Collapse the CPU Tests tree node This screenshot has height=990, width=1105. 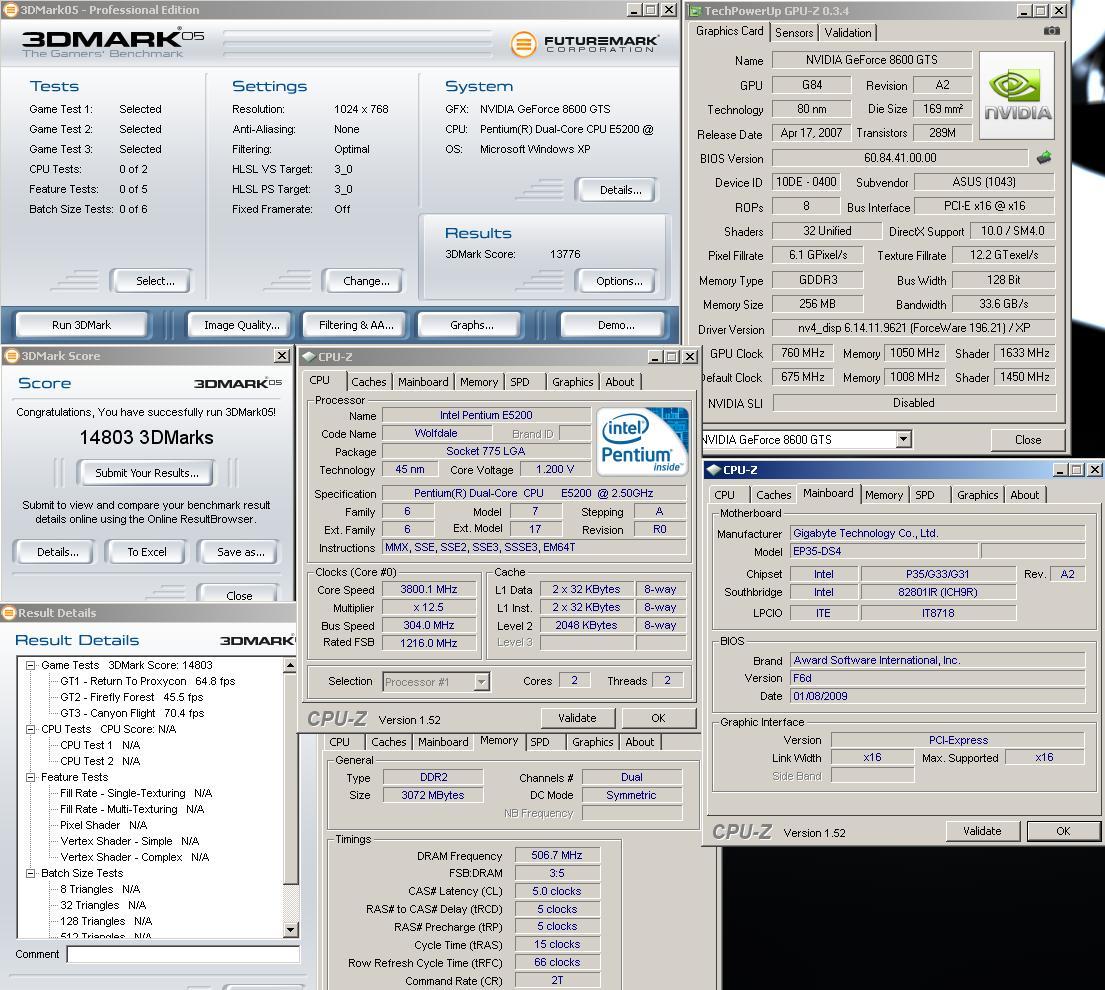point(30,729)
